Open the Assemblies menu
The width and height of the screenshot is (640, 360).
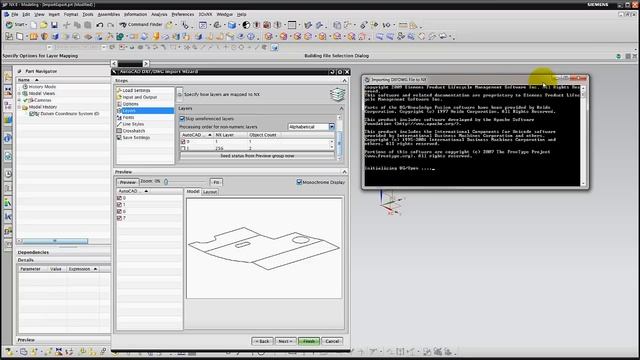(109, 14)
